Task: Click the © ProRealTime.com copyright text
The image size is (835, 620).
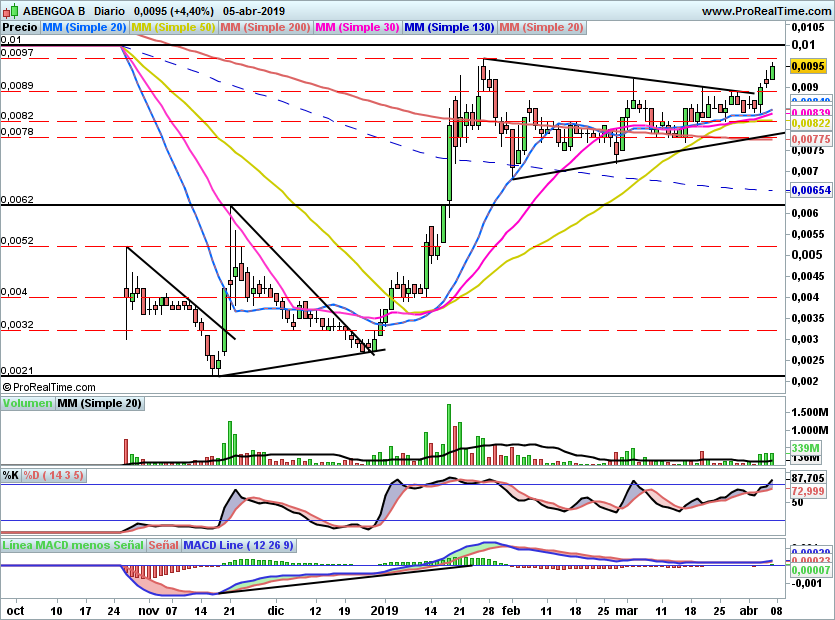Action: pyautogui.click(x=49, y=387)
